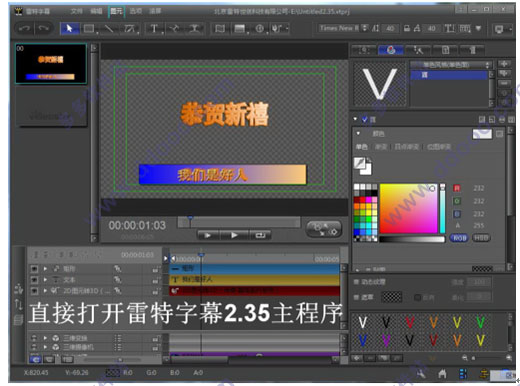520x386 pixels.
Task: Select the red R channel button
Action: (x=457, y=188)
